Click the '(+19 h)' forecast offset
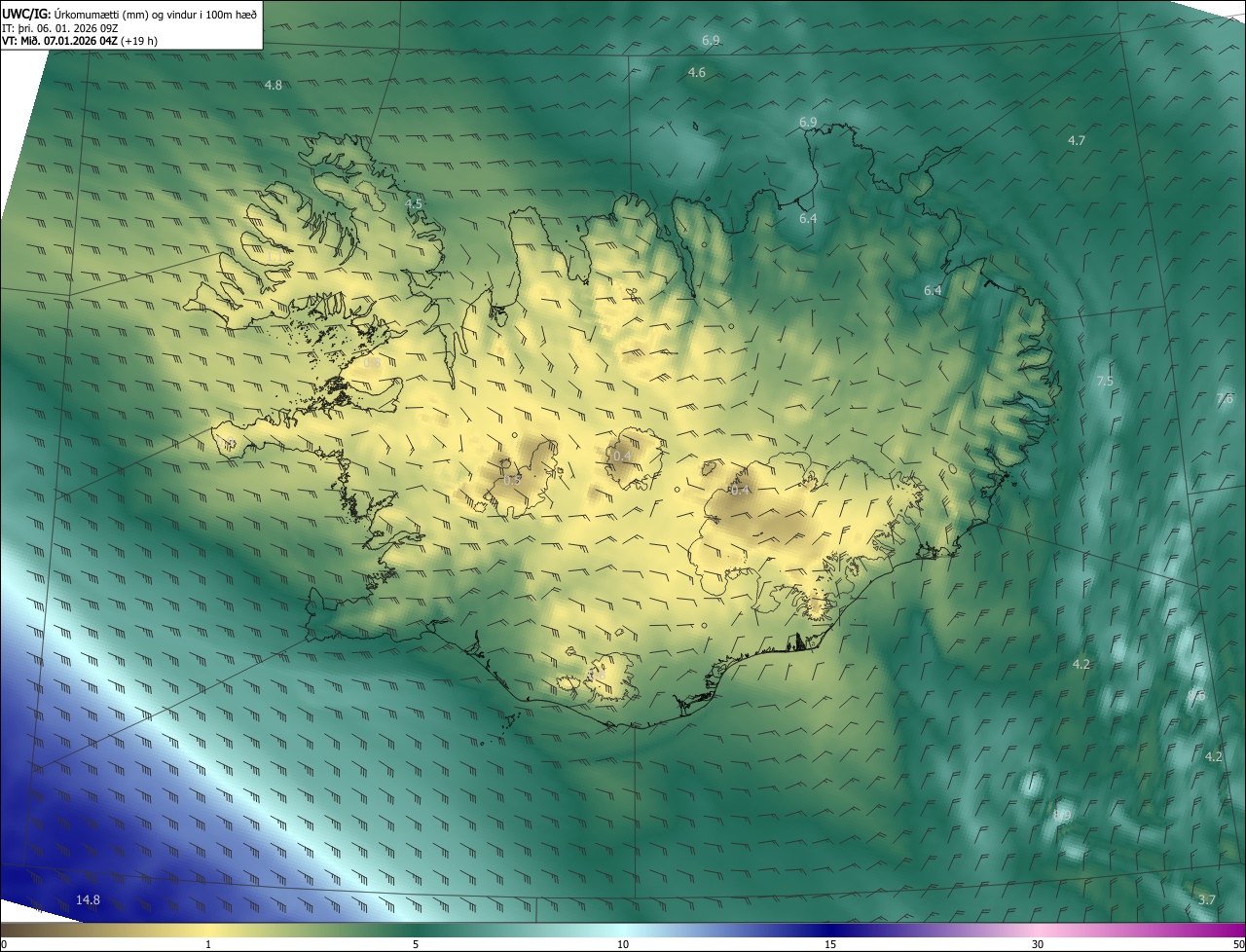Viewport: 1246px width, 952px height. tap(141, 42)
